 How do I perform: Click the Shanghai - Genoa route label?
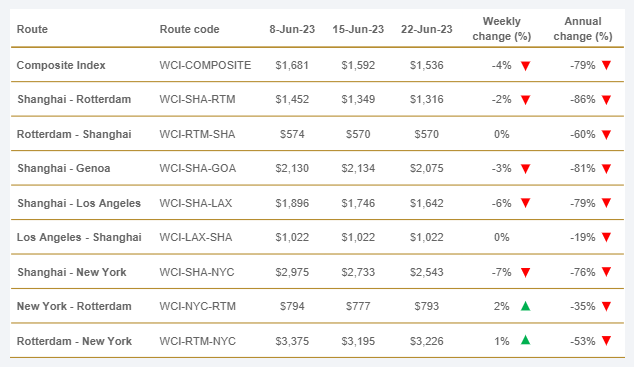click(63, 168)
